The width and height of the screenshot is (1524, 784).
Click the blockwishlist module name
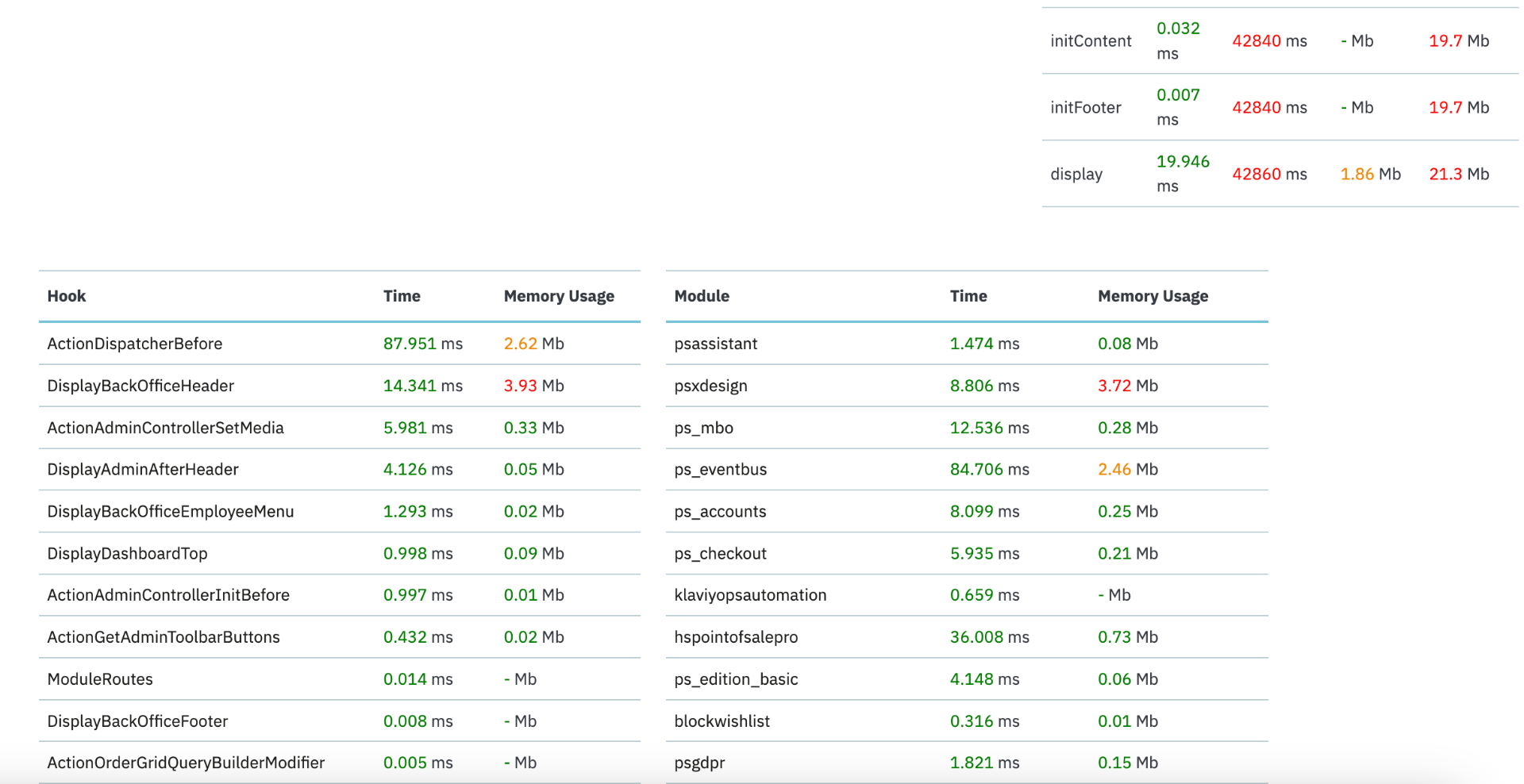click(722, 721)
